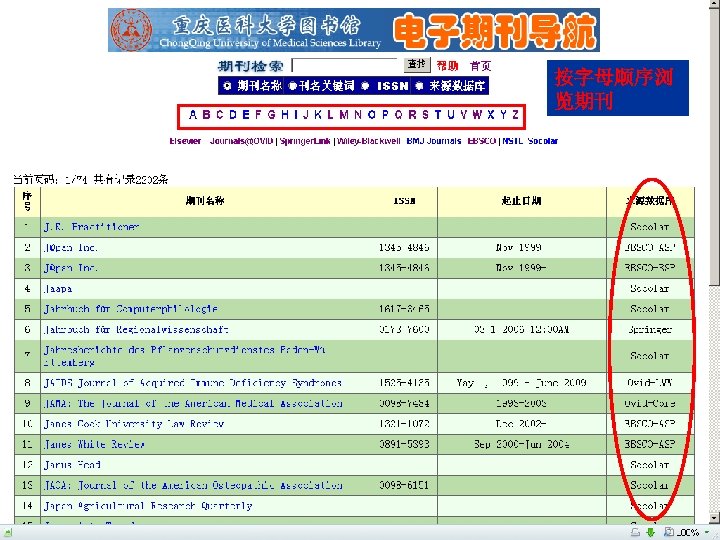
Task: Open the zoom level dropdown arrow
Action: (708, 532)
